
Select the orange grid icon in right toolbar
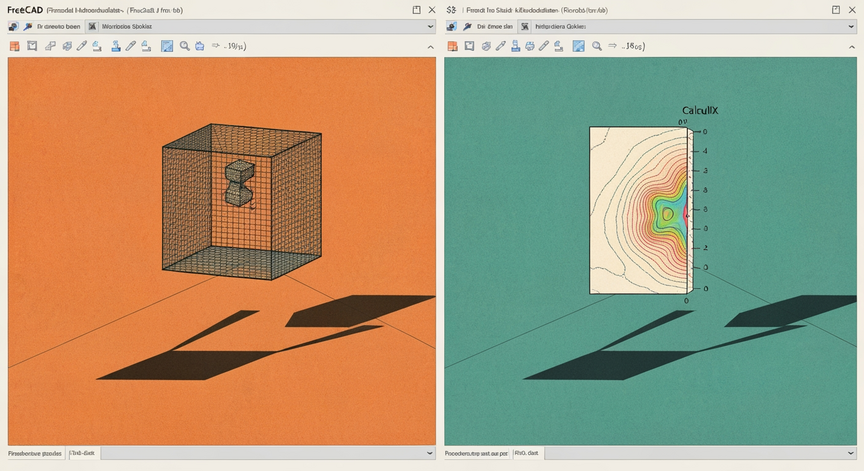tap(452, 46)
